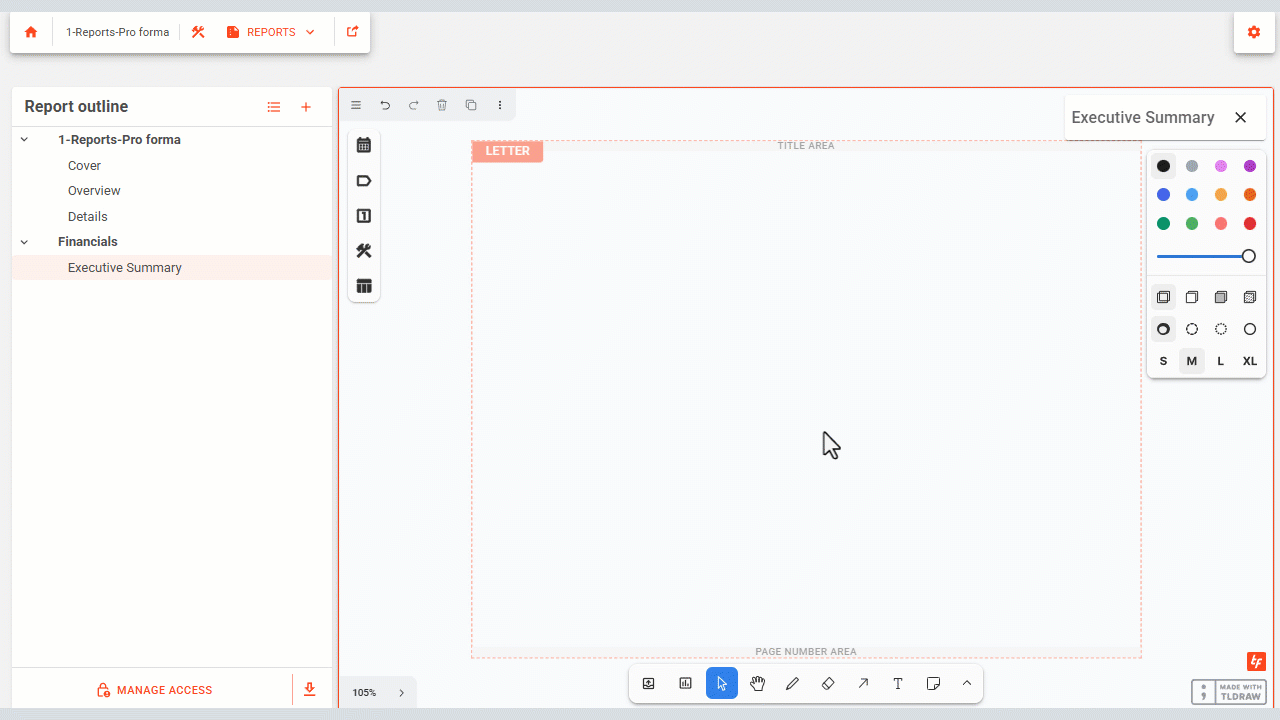Open the Executive Summary outline entry
The height and width of the screenshot is (720, 1280).
coord(124,267)
